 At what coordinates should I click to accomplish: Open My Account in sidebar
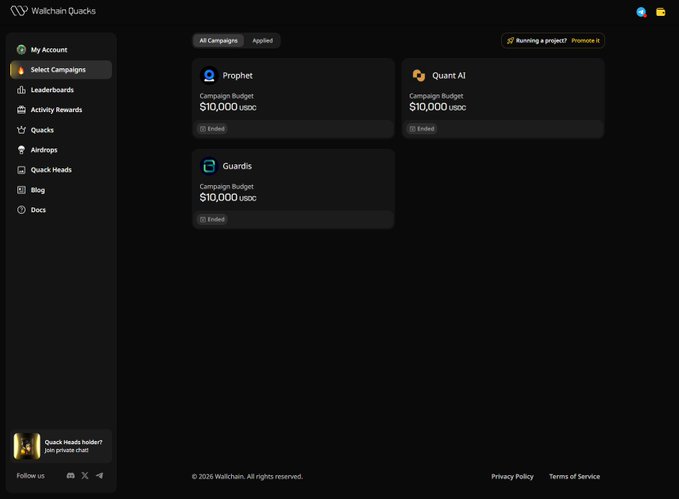point(61,50)
